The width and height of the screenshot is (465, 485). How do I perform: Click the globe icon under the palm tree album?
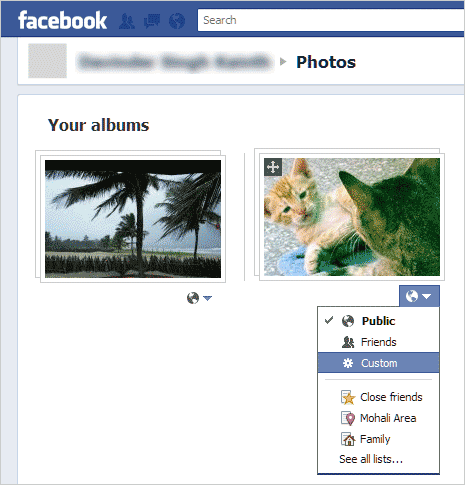193,298
